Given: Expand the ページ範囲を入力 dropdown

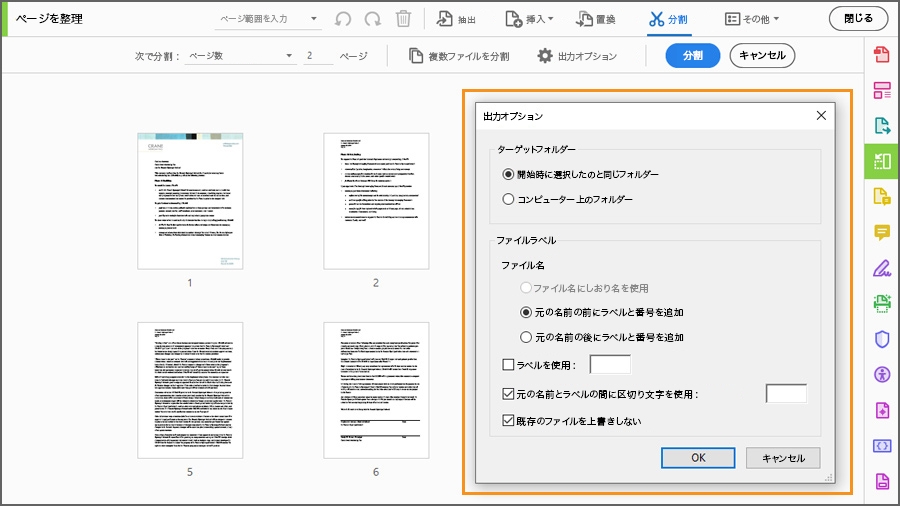Looking at the screenshot, I should coord(313,19).
